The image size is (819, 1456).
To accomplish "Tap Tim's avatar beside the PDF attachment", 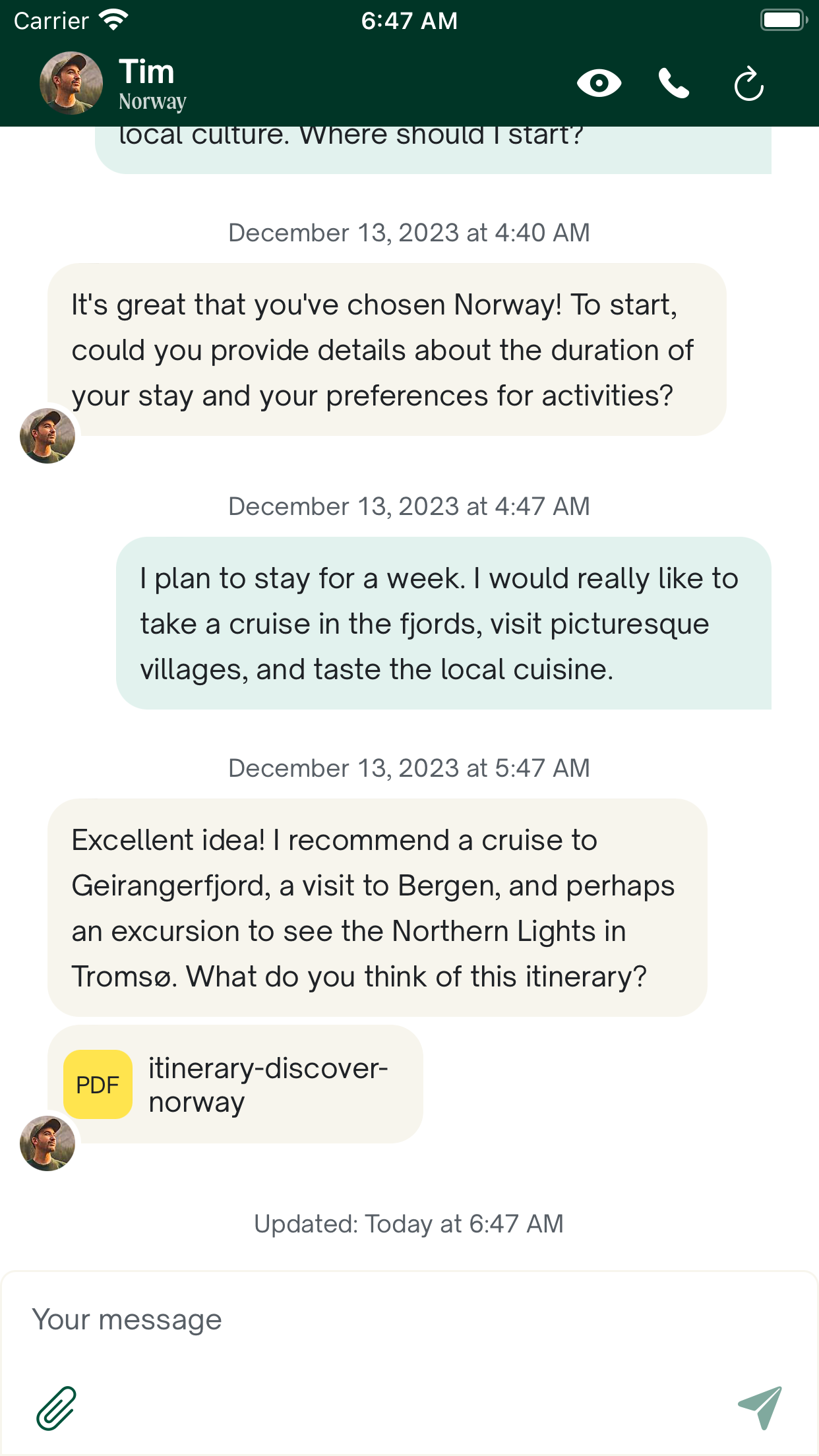I will (47, 1143).
